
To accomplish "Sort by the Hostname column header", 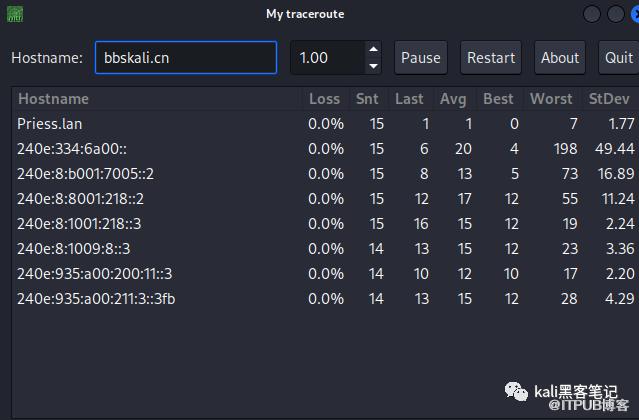I will (x=53, y=99).
